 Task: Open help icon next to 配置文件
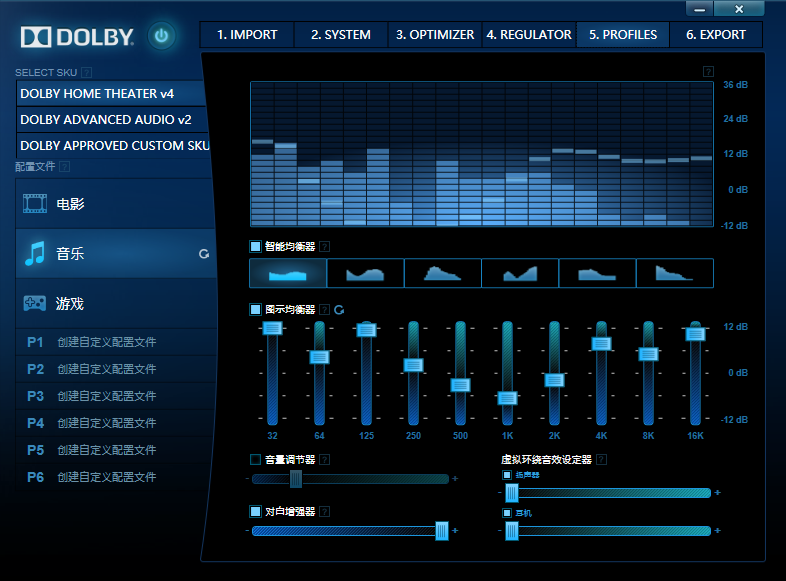(65, 166)
